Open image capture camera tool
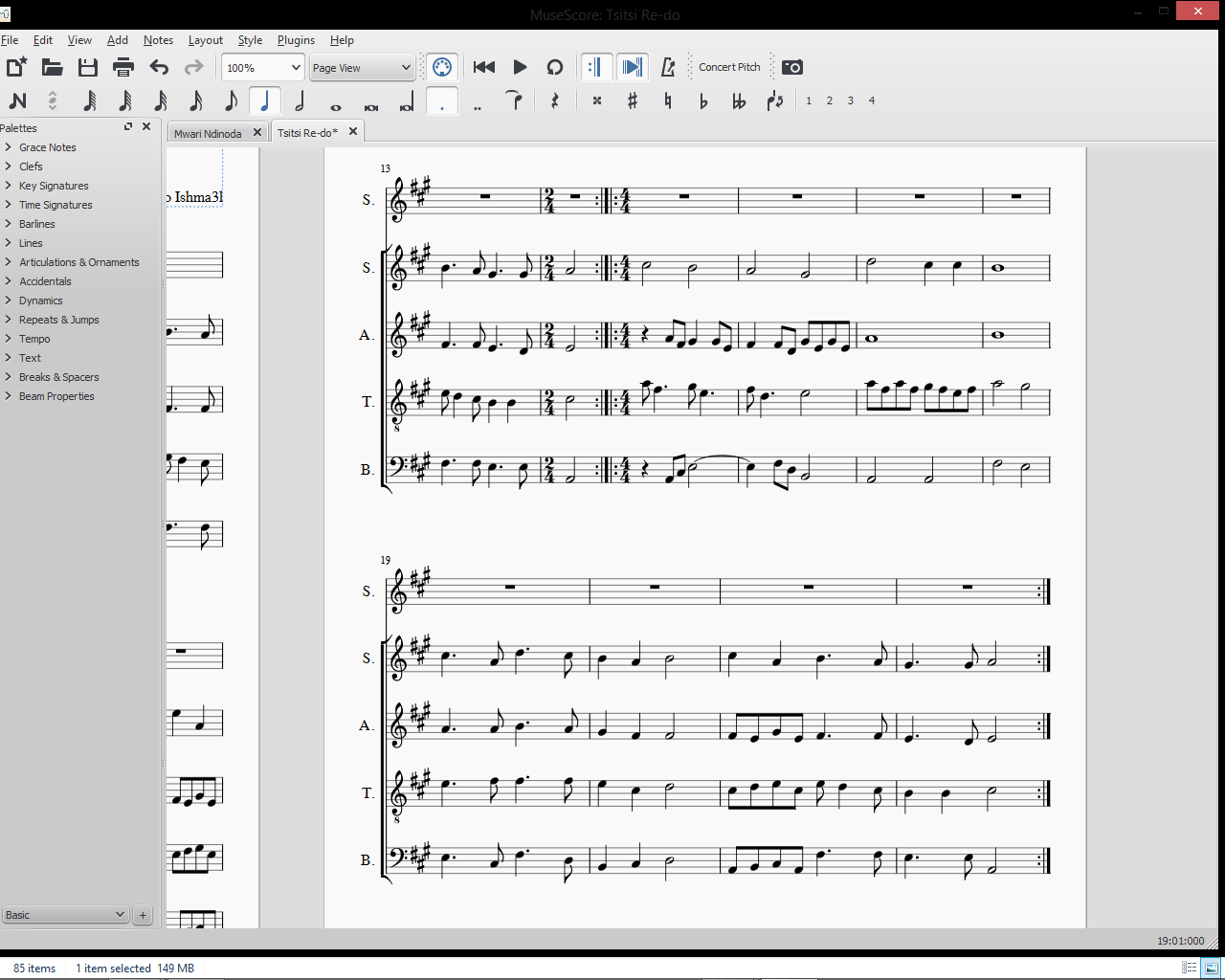 (x=792, y=67)
